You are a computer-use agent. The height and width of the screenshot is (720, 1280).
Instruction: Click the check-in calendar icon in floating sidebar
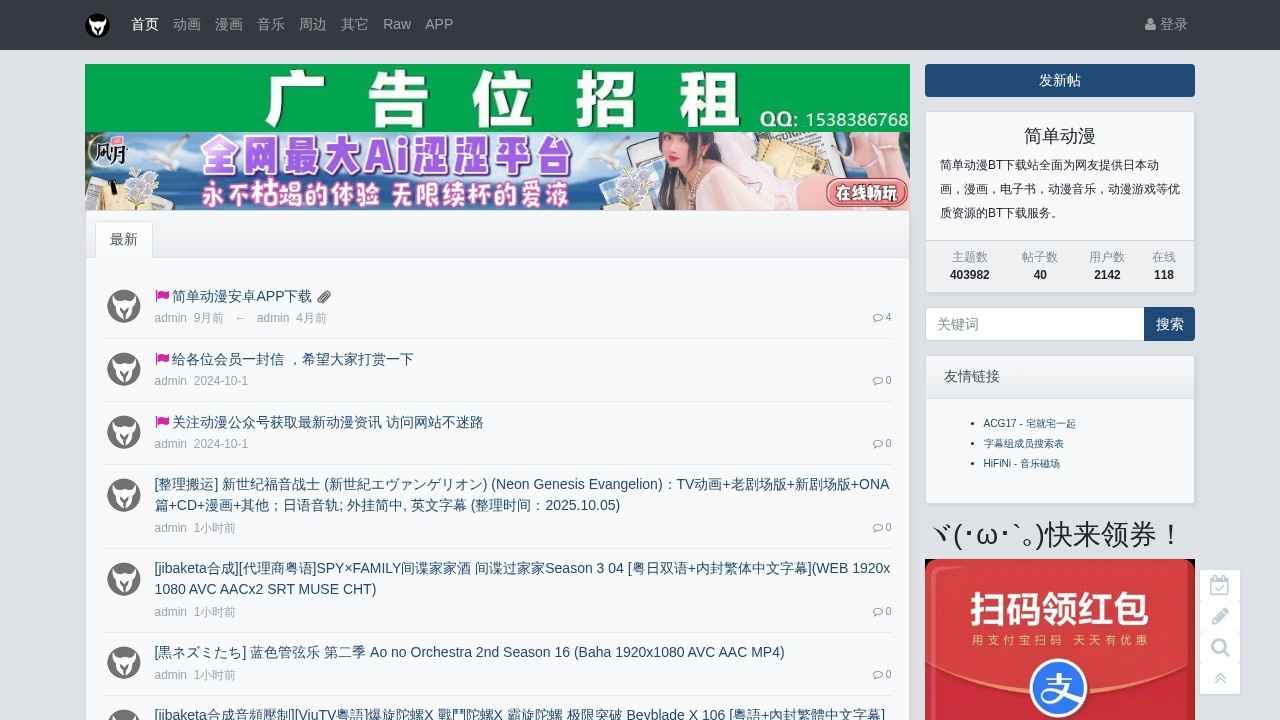pyautogui.click(x=1219, y=585)
